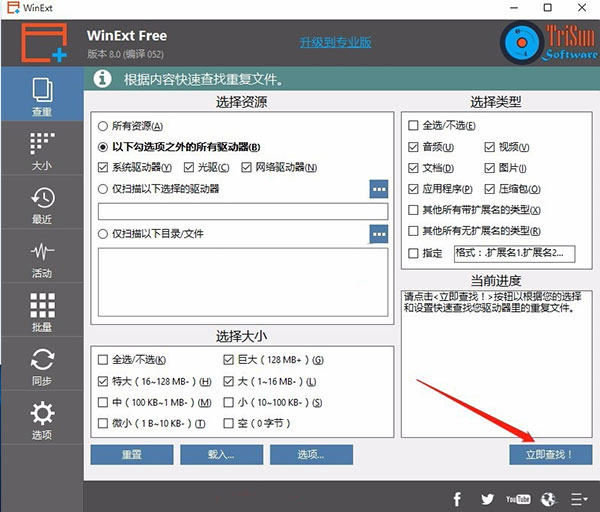Open the 同步 sync sidebar tab
This screenshot has width=600, height=512.
(42, 364)
